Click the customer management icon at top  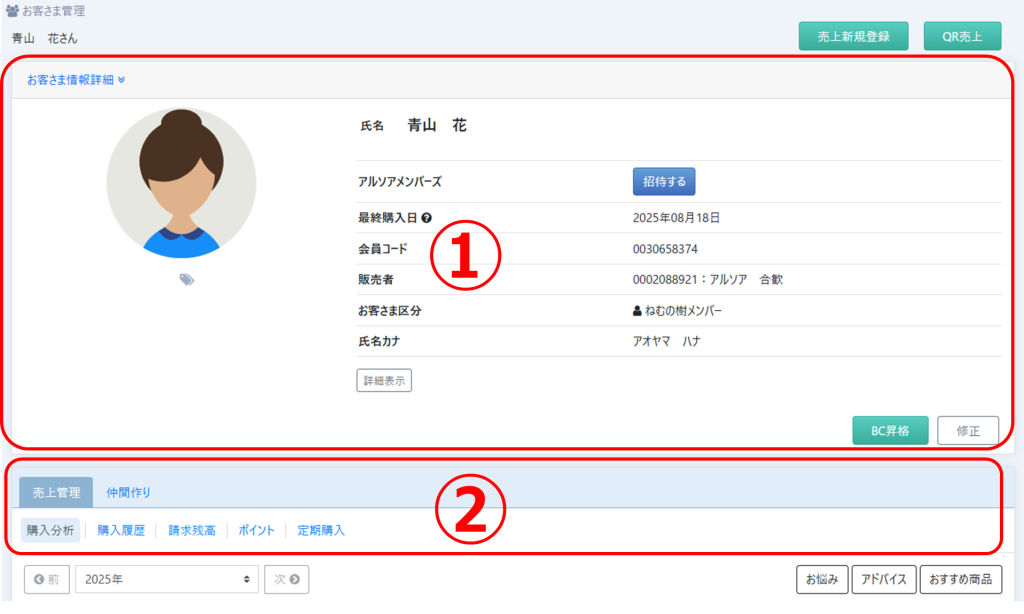tap(12, 11)
